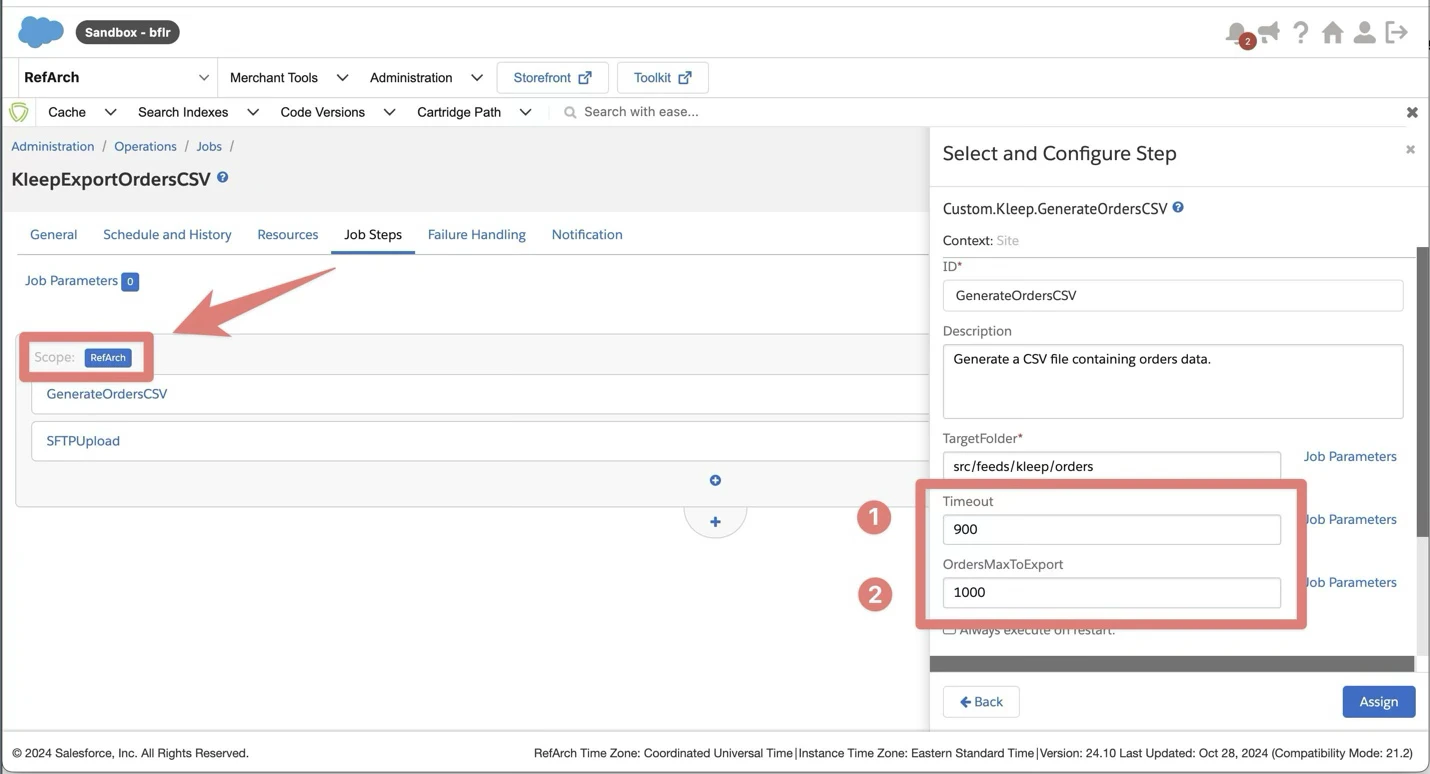
Task: Open the GenerateOrdersCSV job step
Action: pyautogui.click(x=107, y=394)
